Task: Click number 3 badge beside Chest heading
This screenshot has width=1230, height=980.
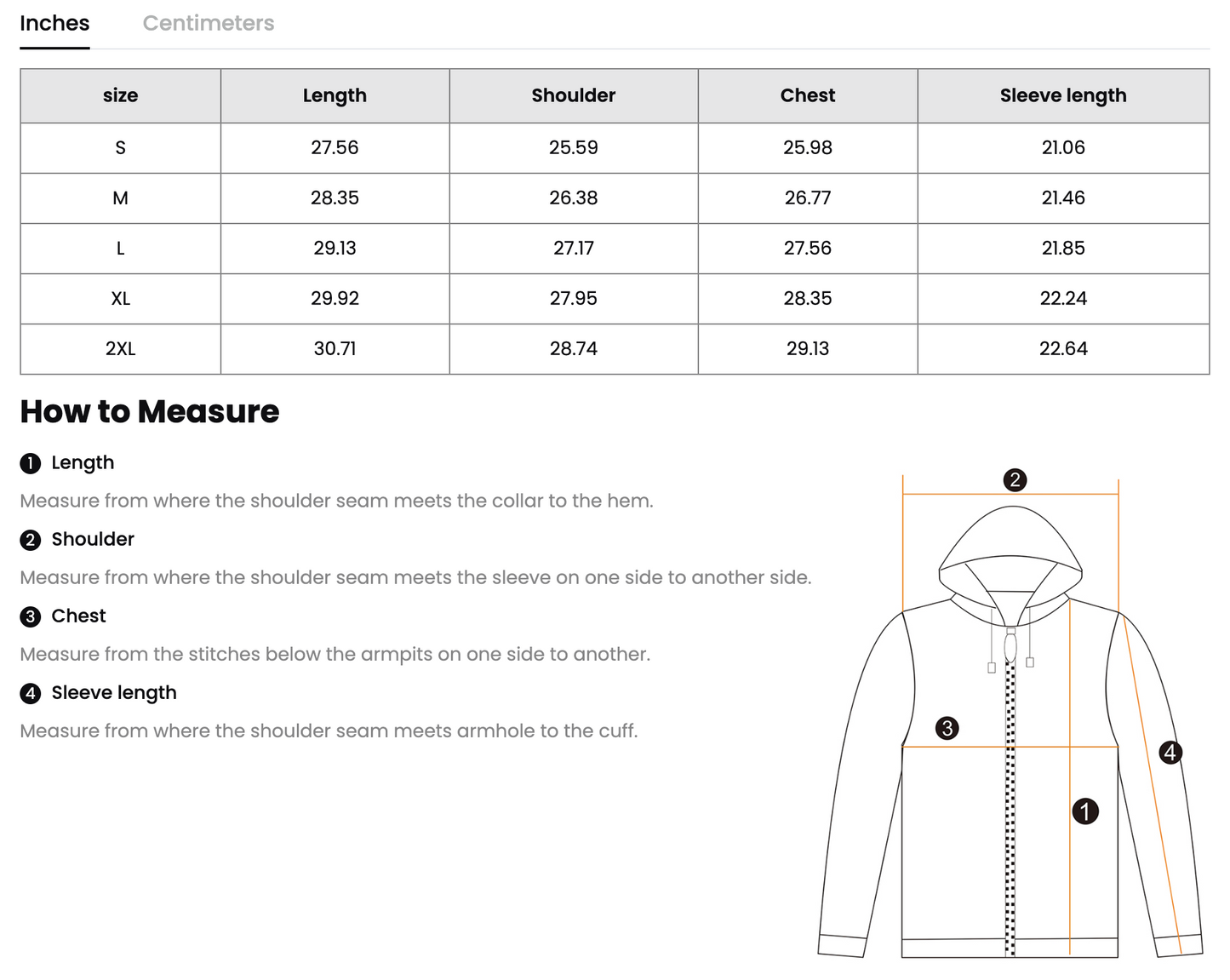Action: coord(31,616)
